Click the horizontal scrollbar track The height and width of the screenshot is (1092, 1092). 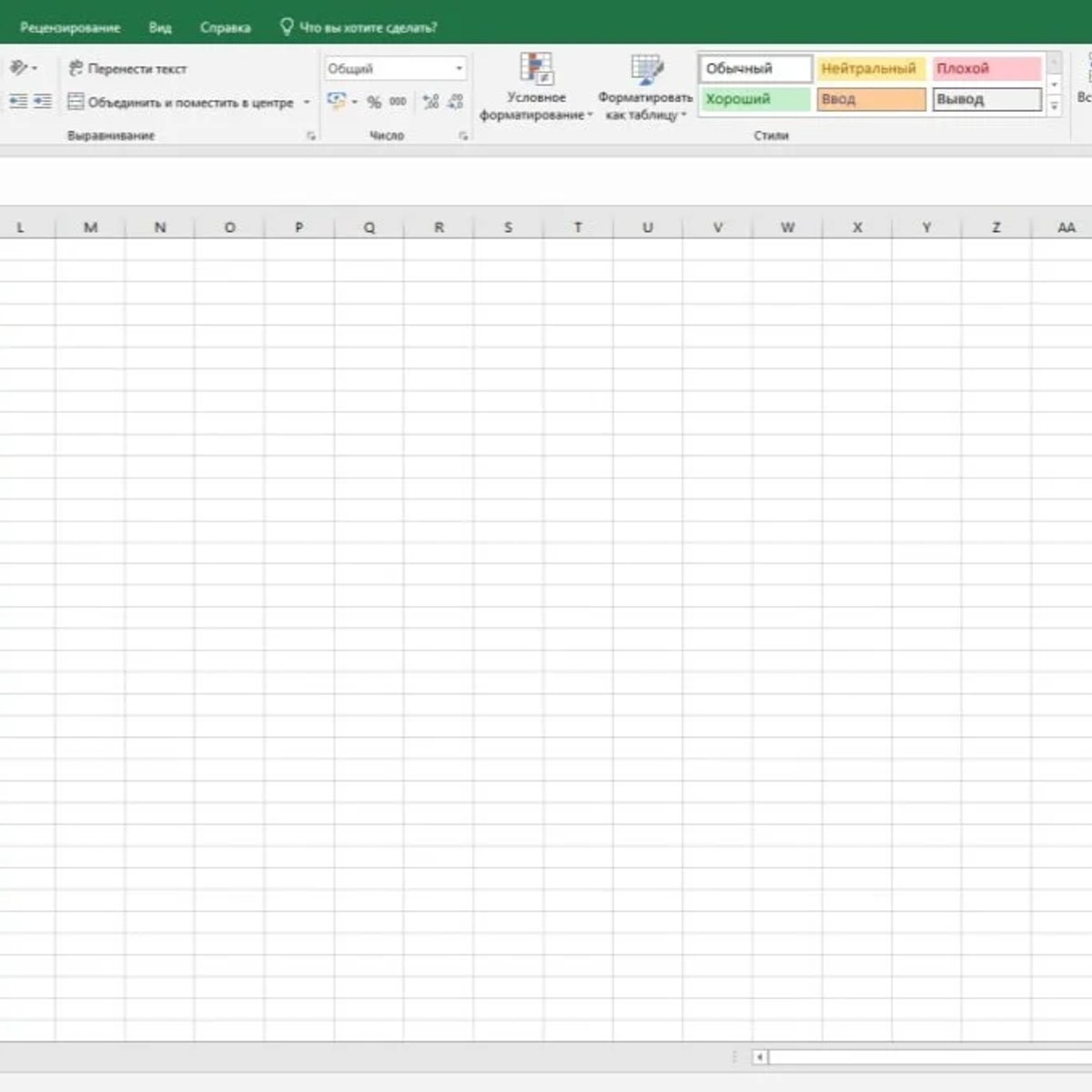point(930,1057)
